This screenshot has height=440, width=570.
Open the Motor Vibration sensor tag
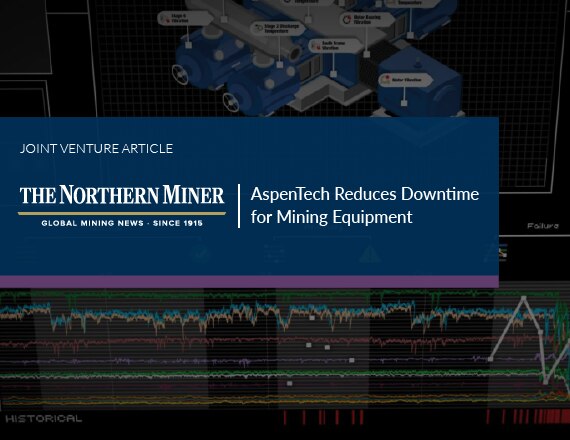406,80
